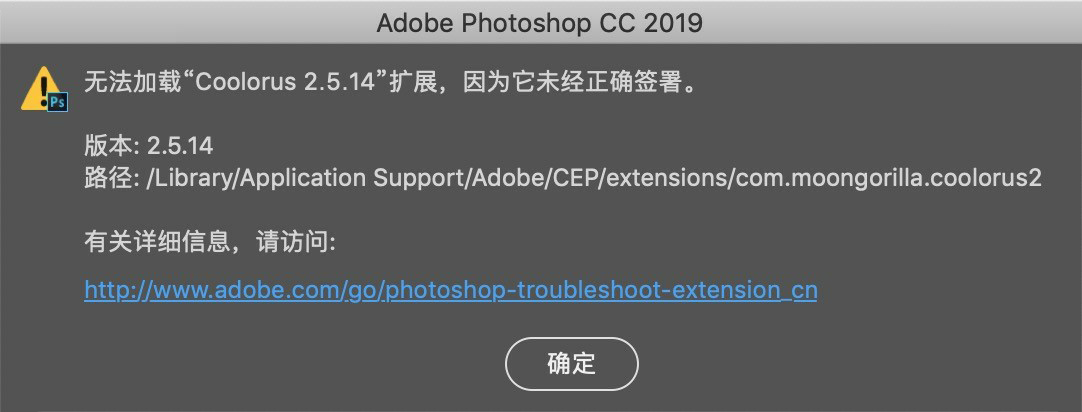This screenshot has width=1082, height=412.
Task: Click the "extensions" segment in the path
Action: coord(667,178)
